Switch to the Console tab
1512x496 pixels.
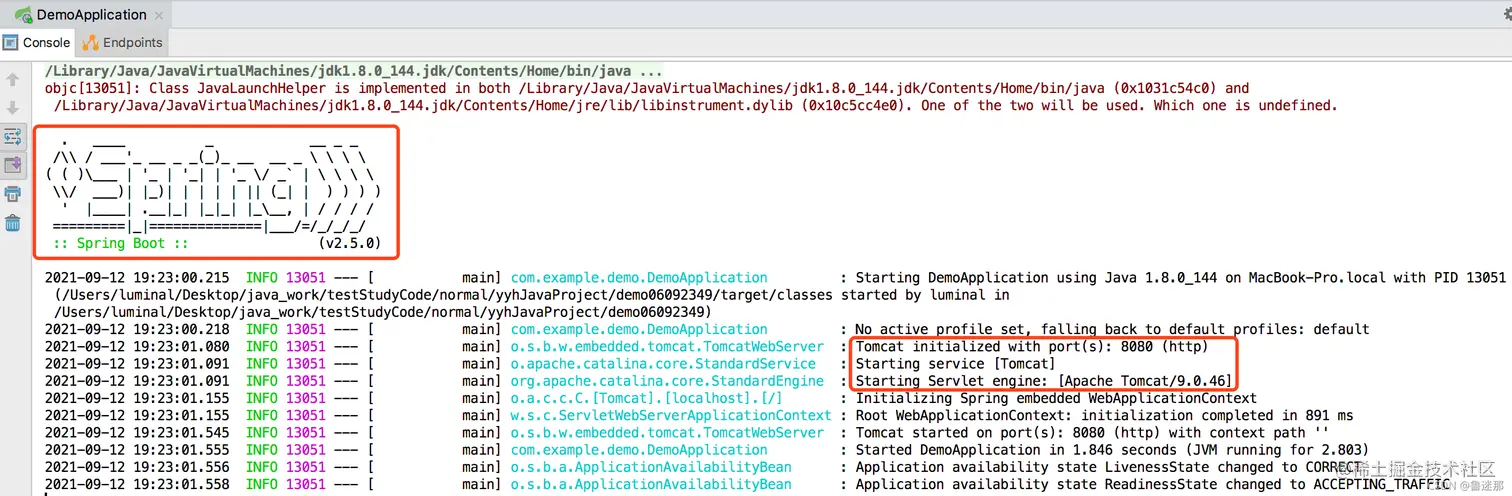coord(37,43)
